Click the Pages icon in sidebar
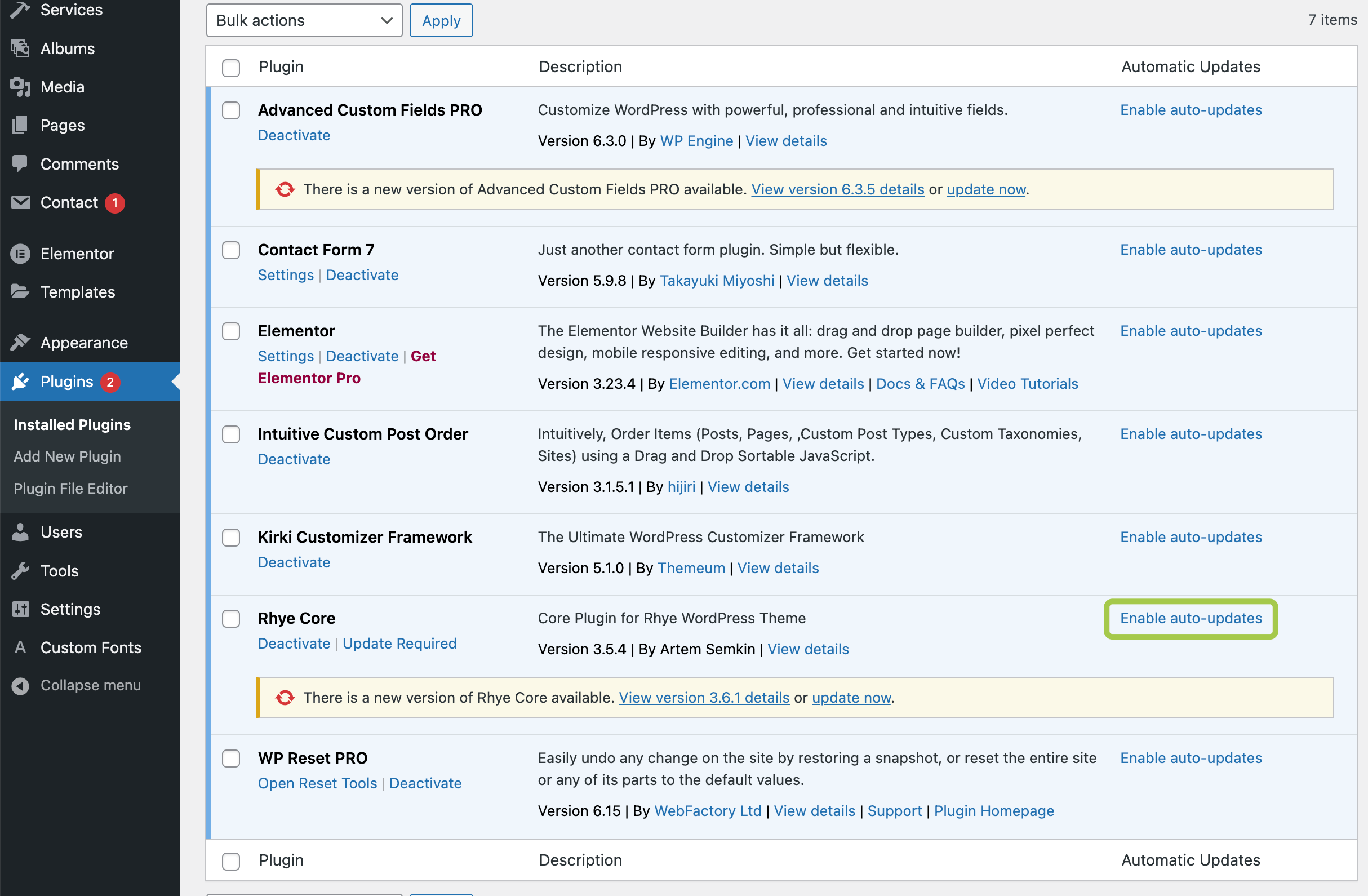The height and width of the screenshot is (896, 1368). click(20, 125)
